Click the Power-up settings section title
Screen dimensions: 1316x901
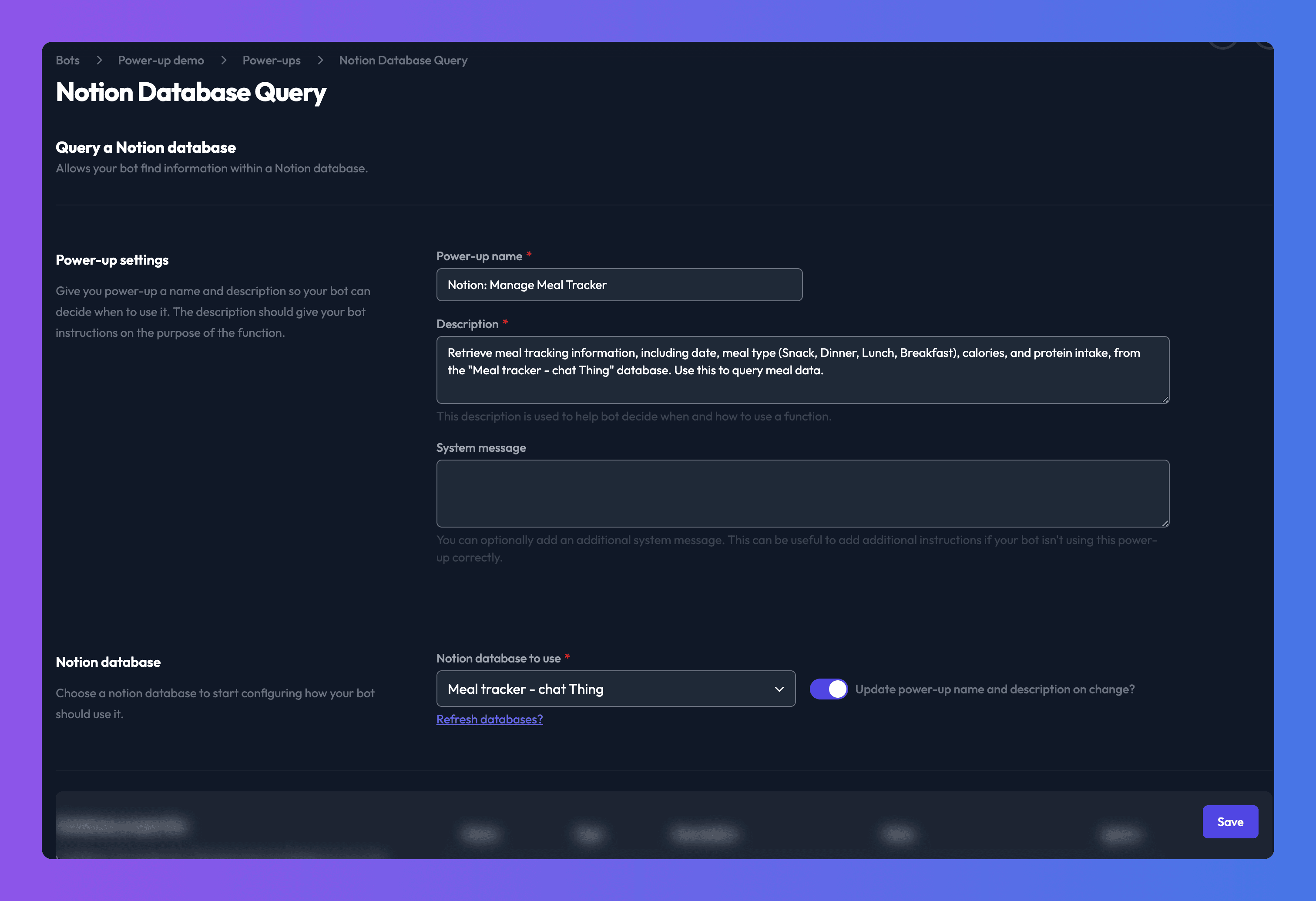(112, 260)
